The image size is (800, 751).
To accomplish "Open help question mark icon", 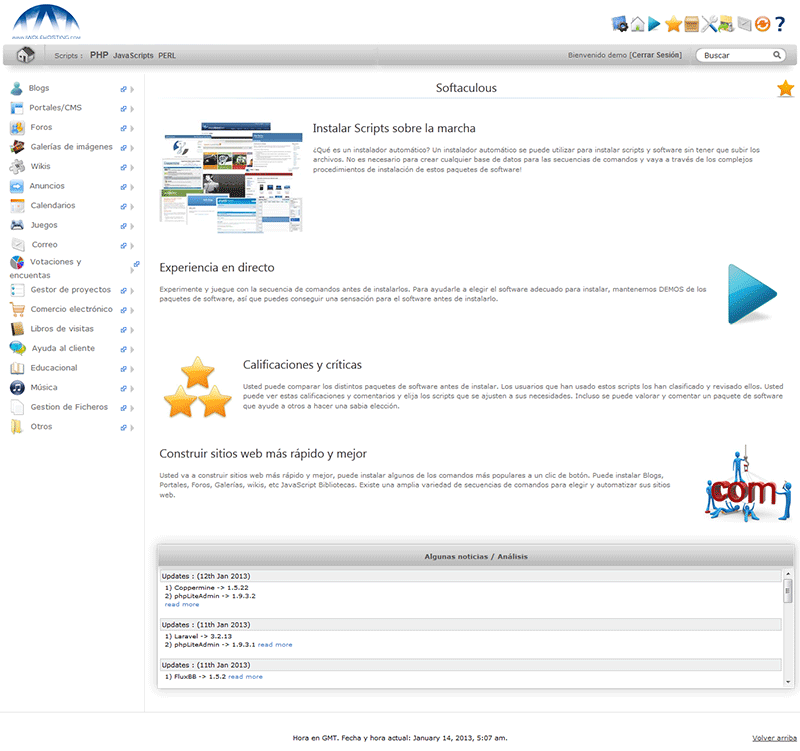I will (780, 24).
